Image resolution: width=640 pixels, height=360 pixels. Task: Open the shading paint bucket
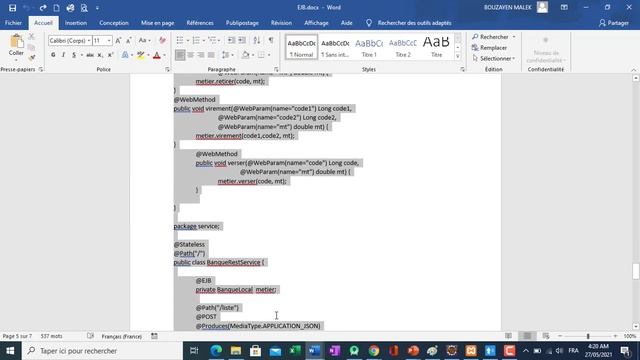coord(245,55)
